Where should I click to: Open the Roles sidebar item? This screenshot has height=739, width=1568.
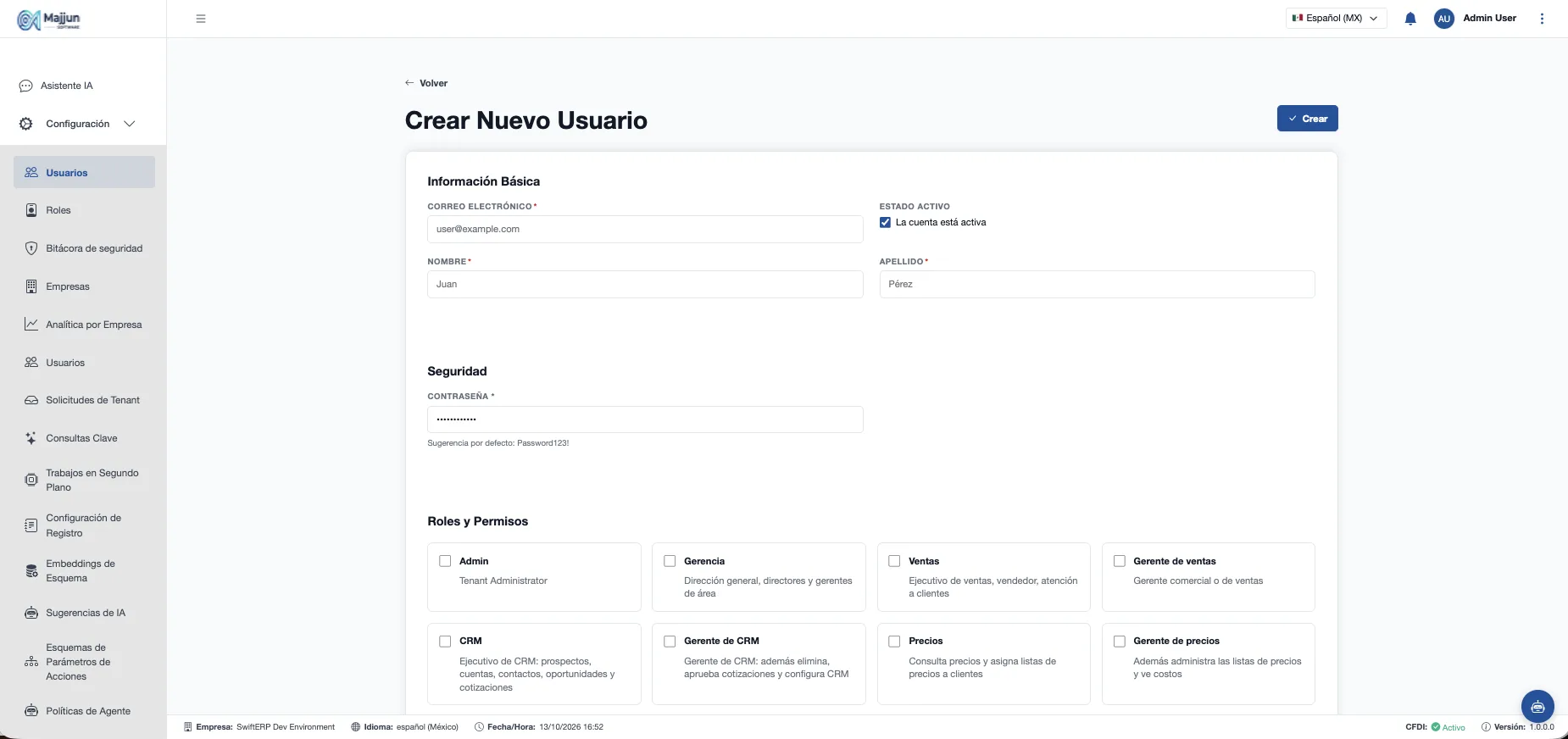pyautogui.click(x=84, y=210)
